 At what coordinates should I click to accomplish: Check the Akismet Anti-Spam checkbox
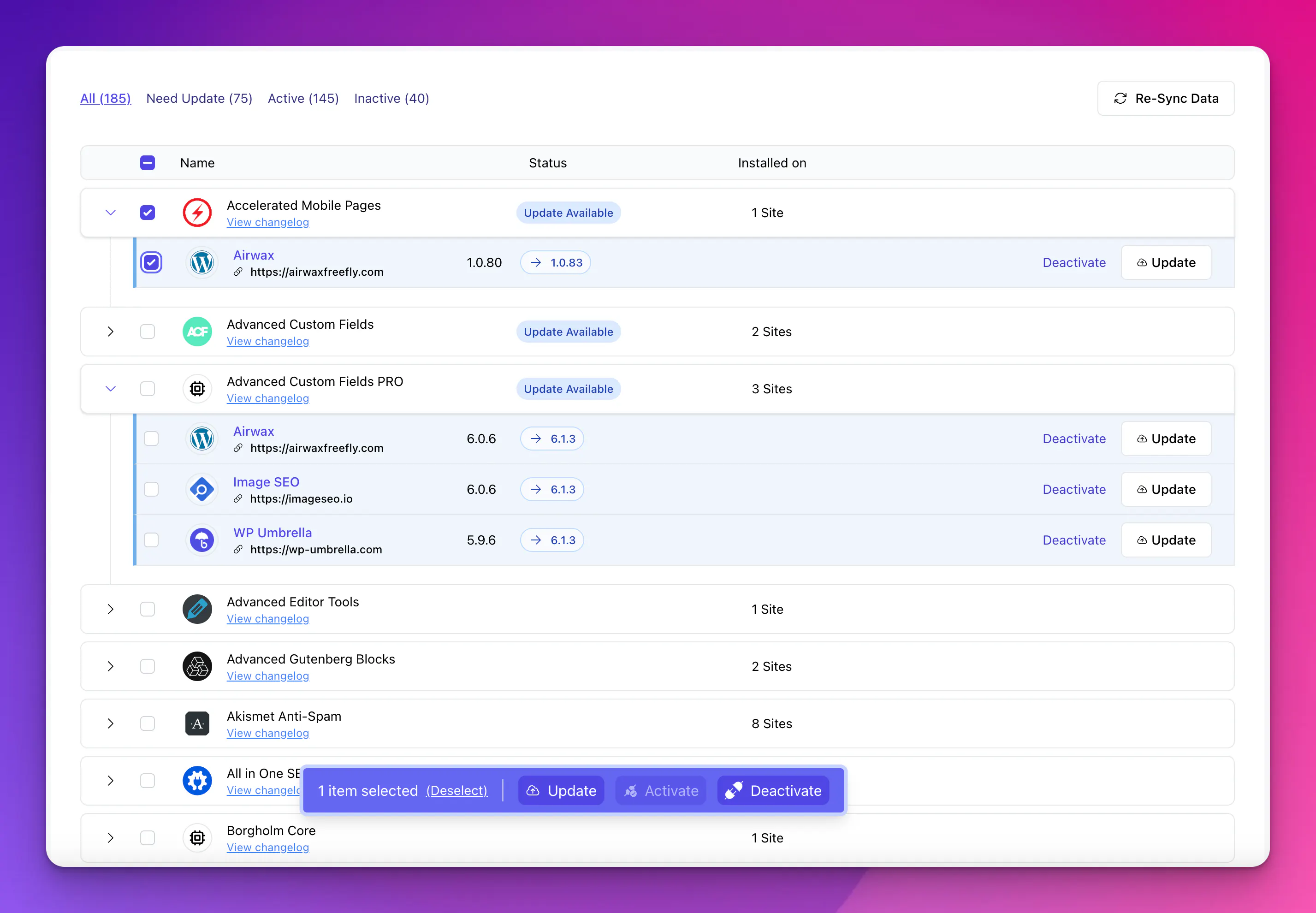click(148, 723)
